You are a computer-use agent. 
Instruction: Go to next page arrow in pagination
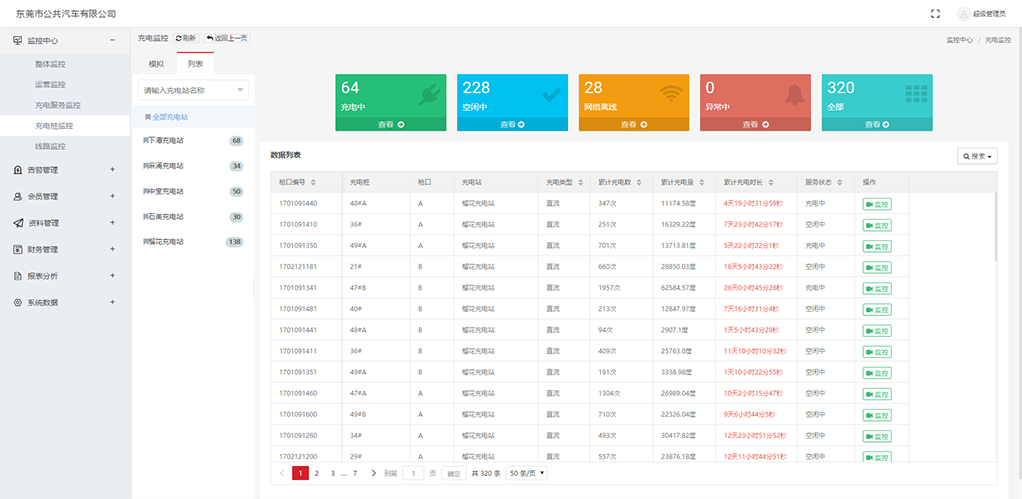[374, 473]
